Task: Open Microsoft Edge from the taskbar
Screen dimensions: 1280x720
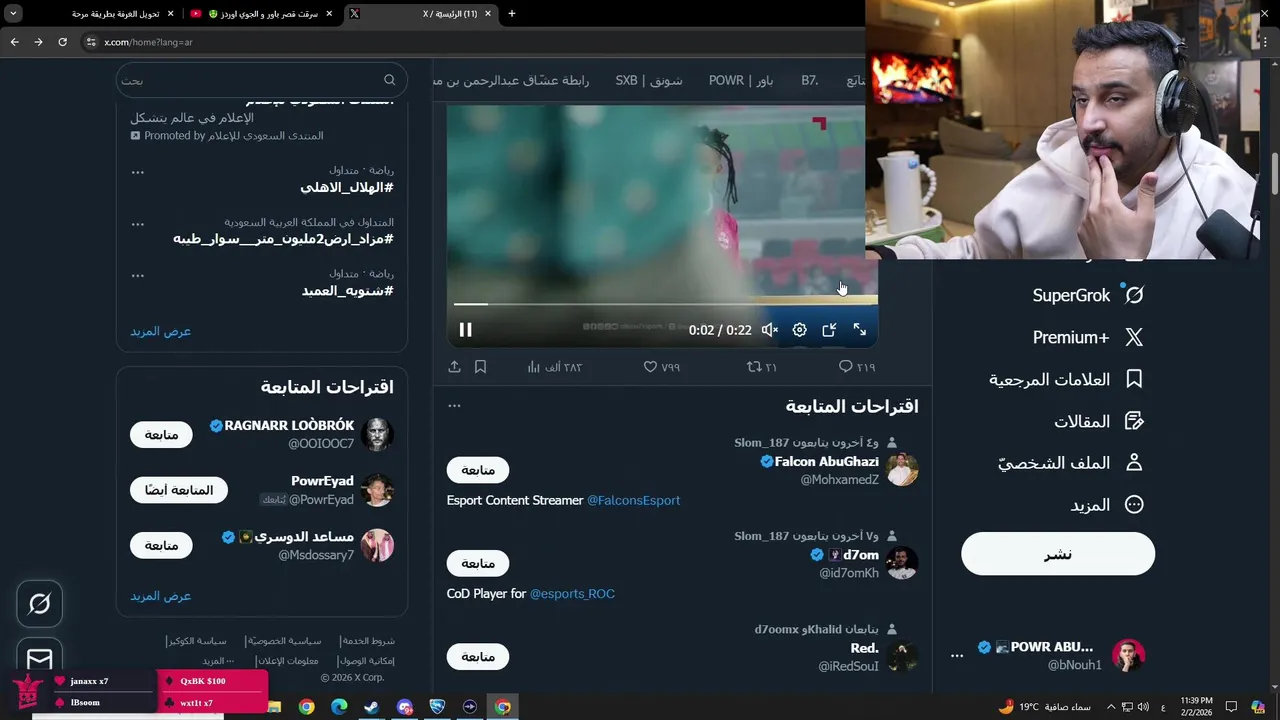Action: [339, 707]
